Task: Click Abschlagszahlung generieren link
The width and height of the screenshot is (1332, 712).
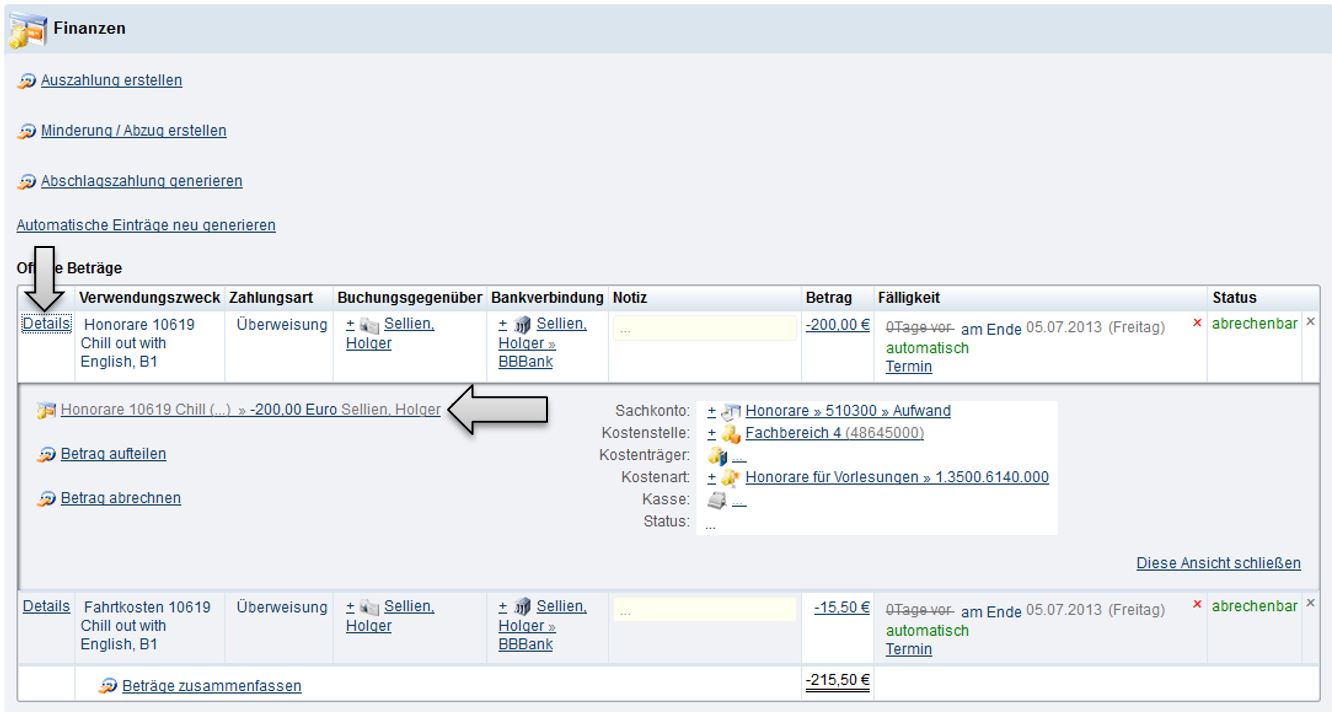Action: click(x=141, y=181)
